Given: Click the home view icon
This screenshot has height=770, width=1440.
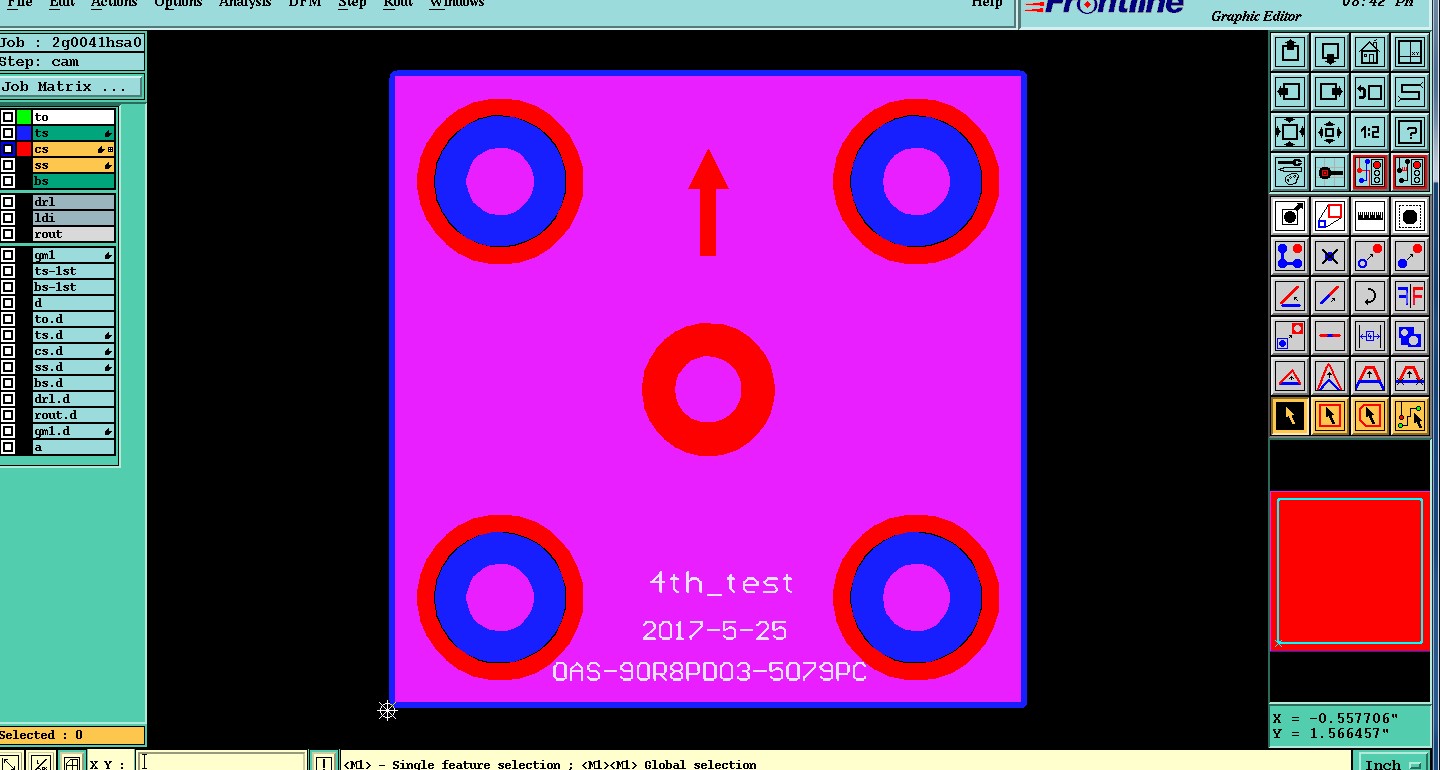Looking at the screenshot, I should click(x=1370, y=52).
